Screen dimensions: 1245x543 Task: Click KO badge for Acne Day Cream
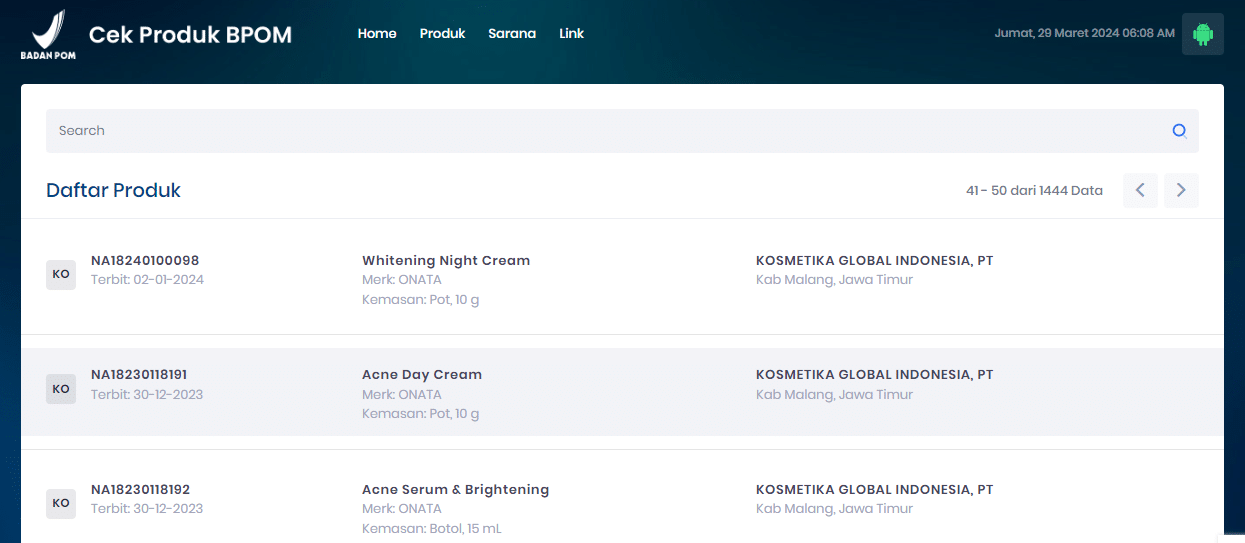(61, 389)
